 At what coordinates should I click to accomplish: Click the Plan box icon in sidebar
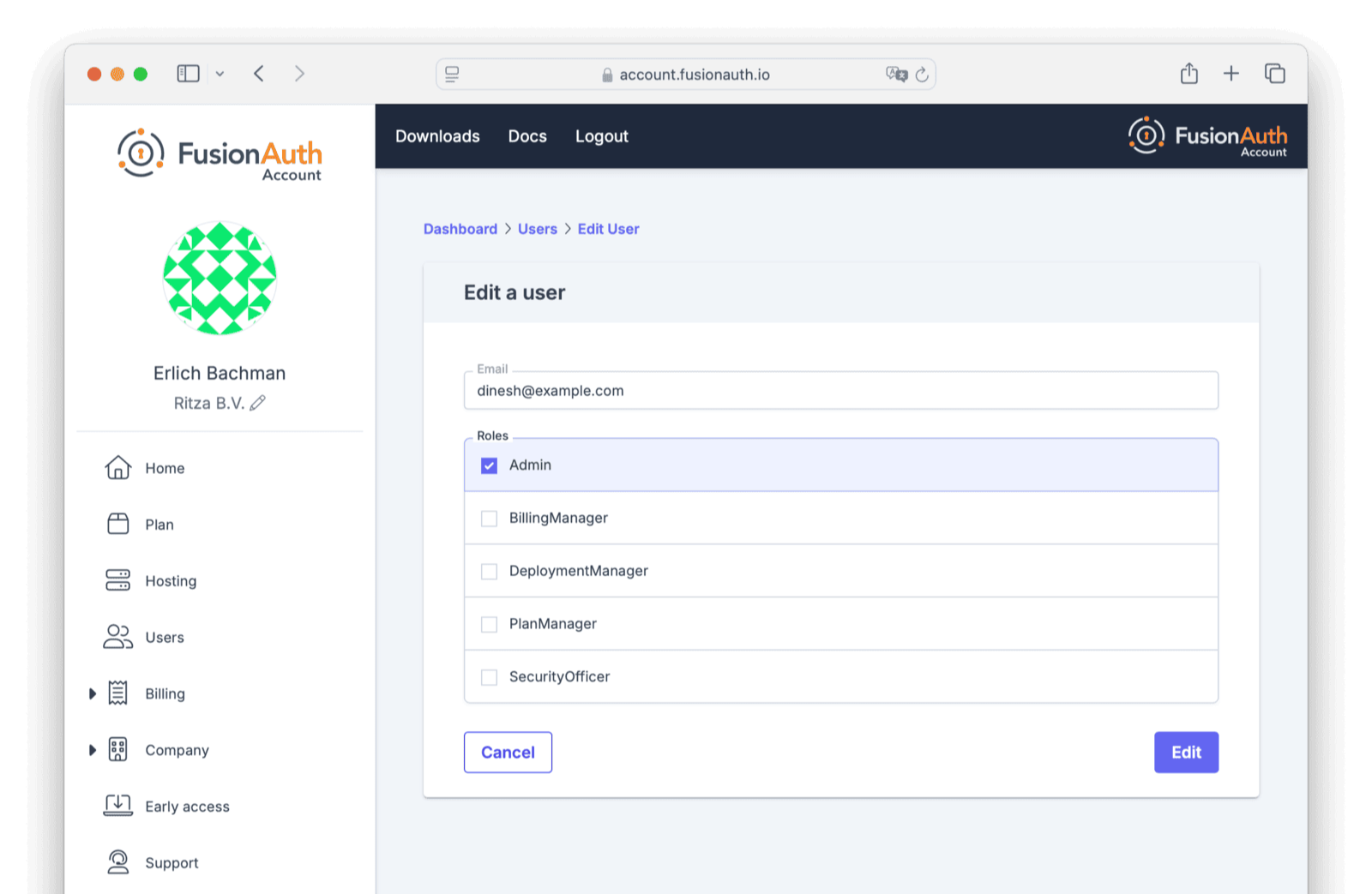coord(117,524)
